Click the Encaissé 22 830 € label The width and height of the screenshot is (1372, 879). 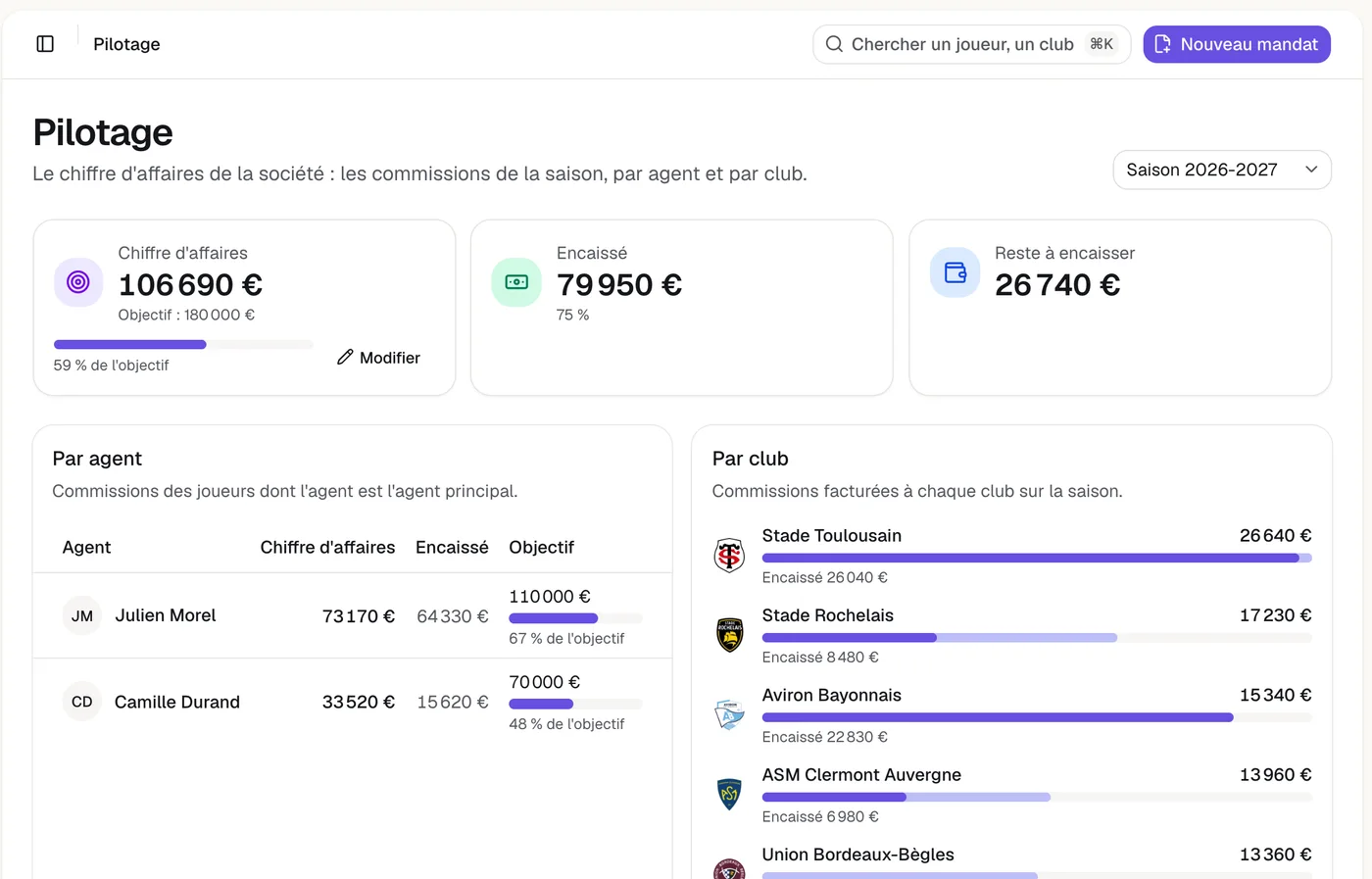(825, 737)
